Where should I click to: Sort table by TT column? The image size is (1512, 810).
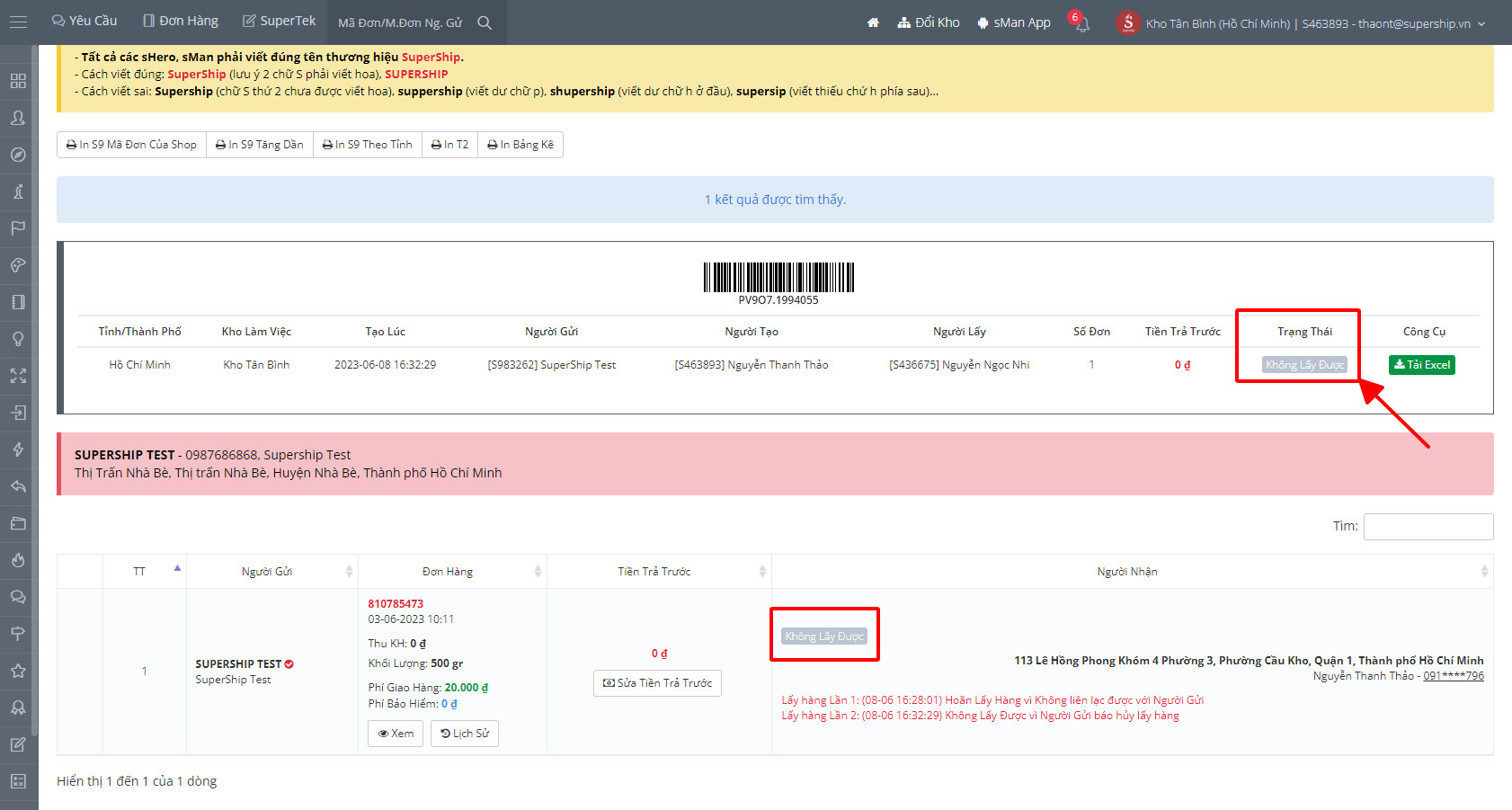pyautogui.click(x=145, y=572)
